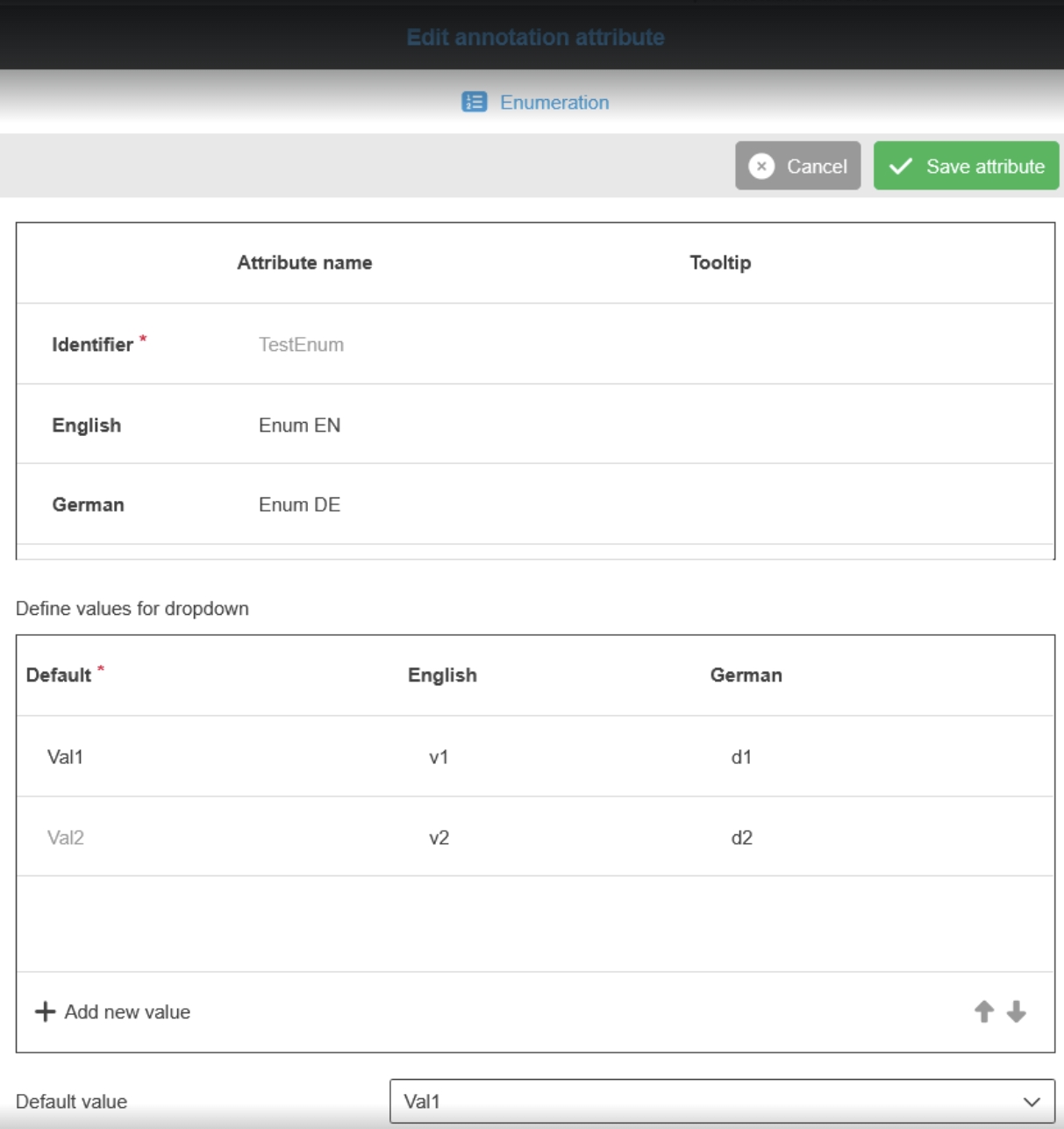Click the Default column header
Screen dimensions: 1064x1129
coord(59,675)
